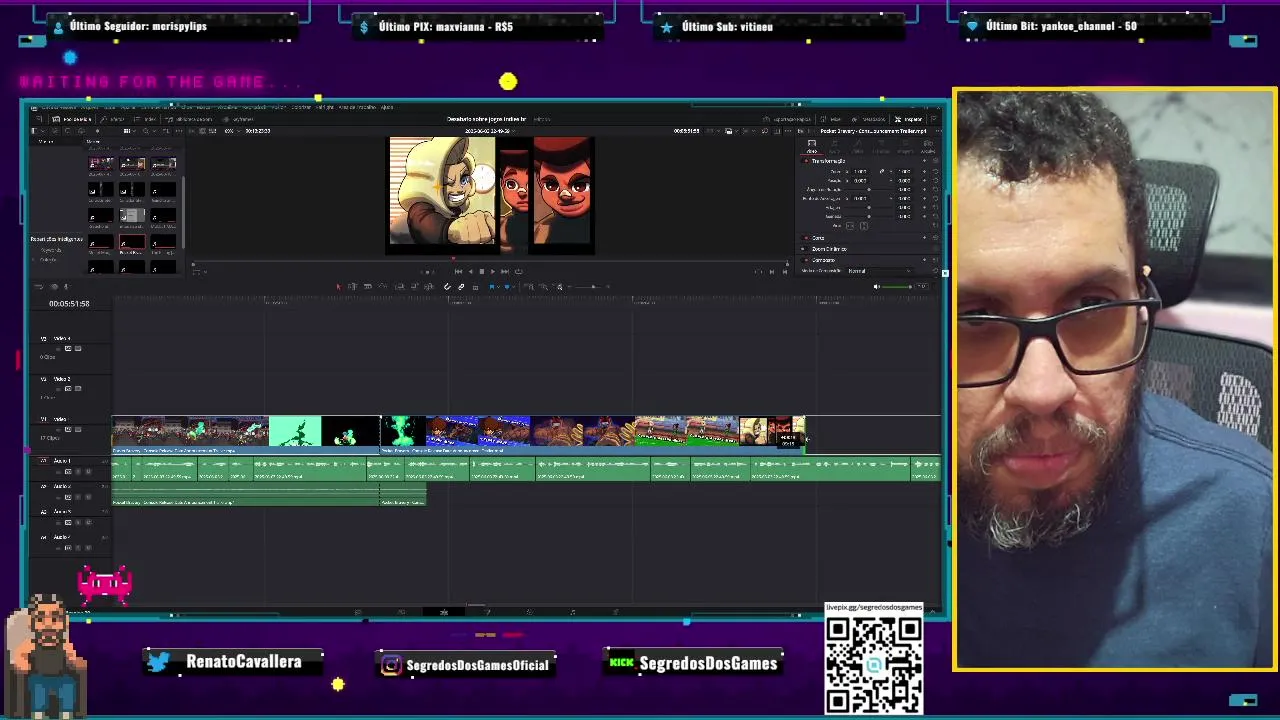Play in reverse in the viewer transport
Viewport: 1280px width, 720px height.
coord(470,271)
